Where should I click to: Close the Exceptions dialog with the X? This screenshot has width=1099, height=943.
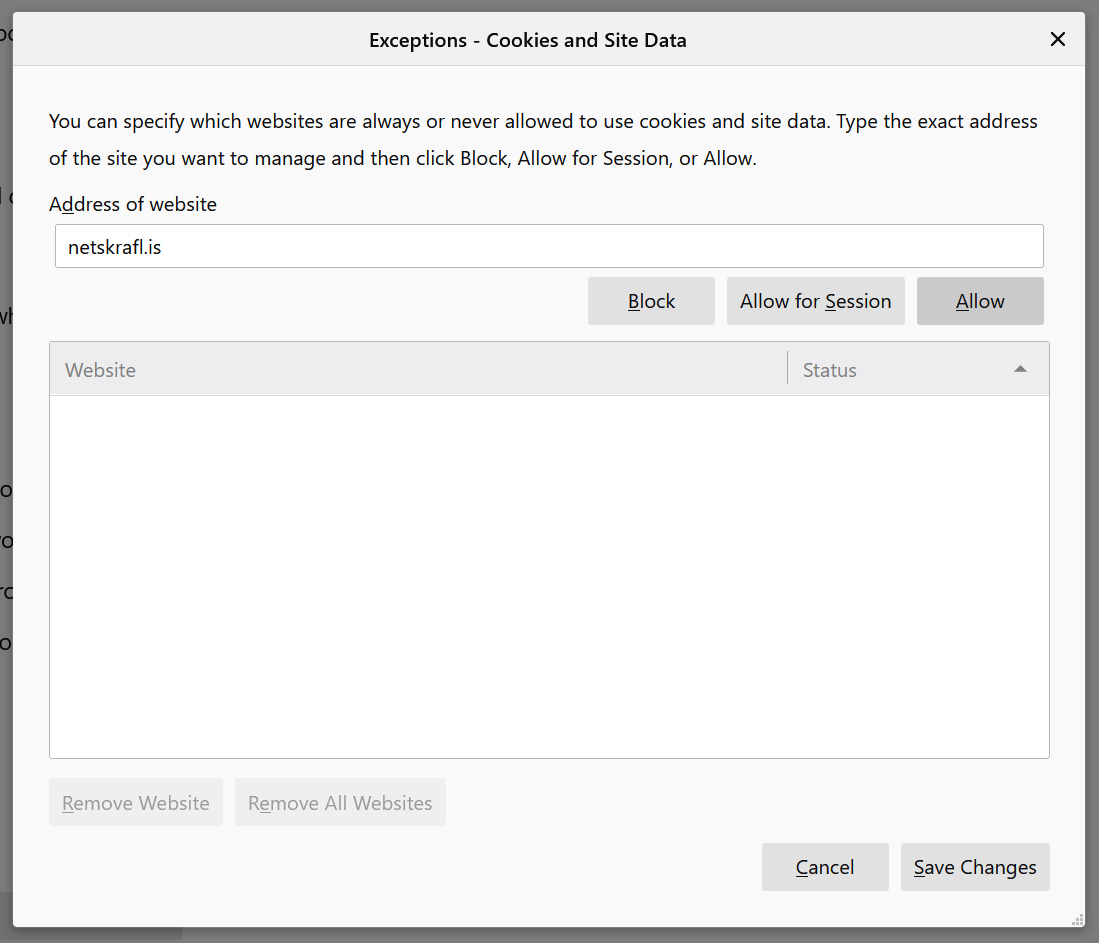pos(1057,40)
